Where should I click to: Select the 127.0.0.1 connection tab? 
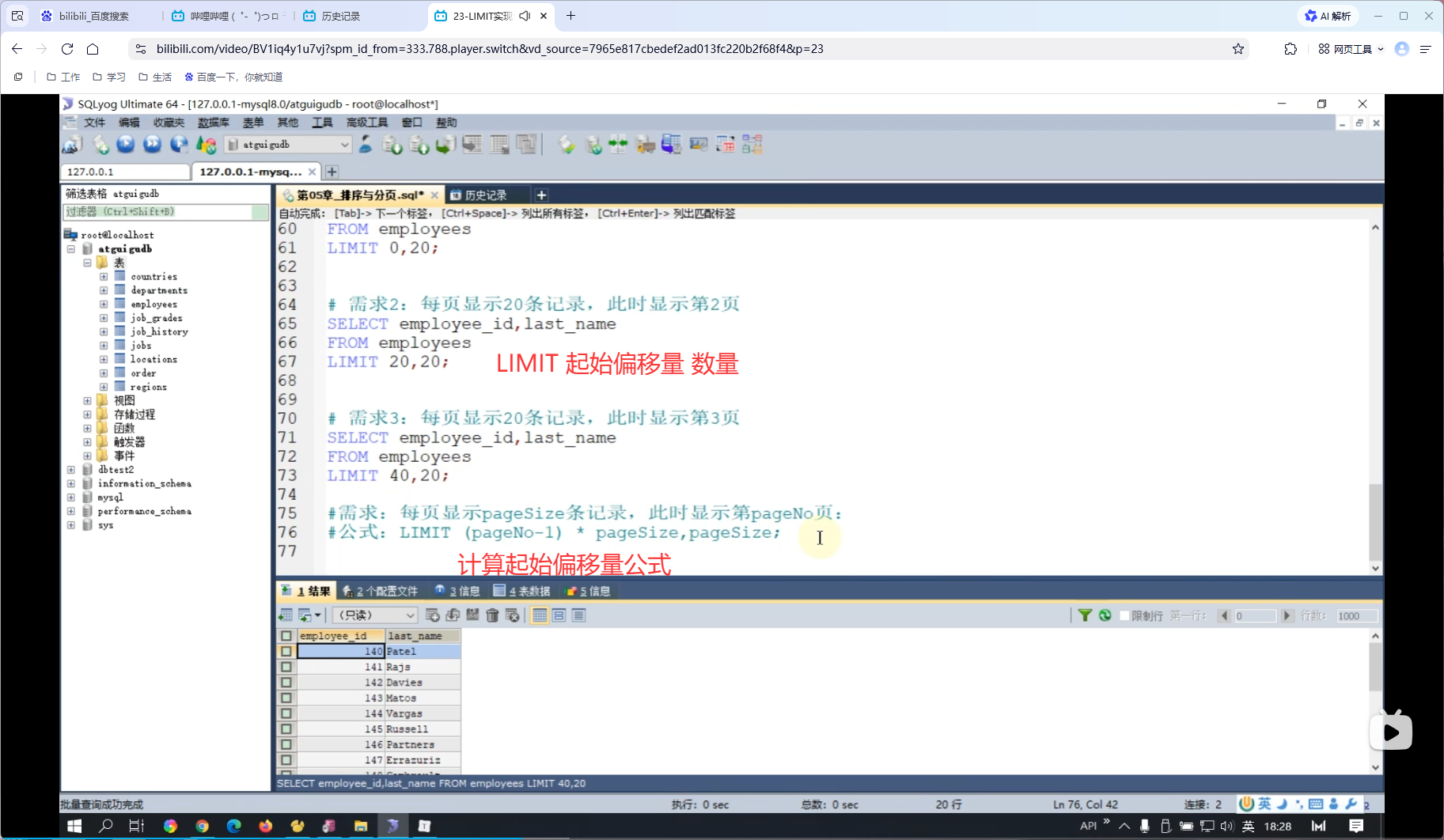(x=125, y=172)
